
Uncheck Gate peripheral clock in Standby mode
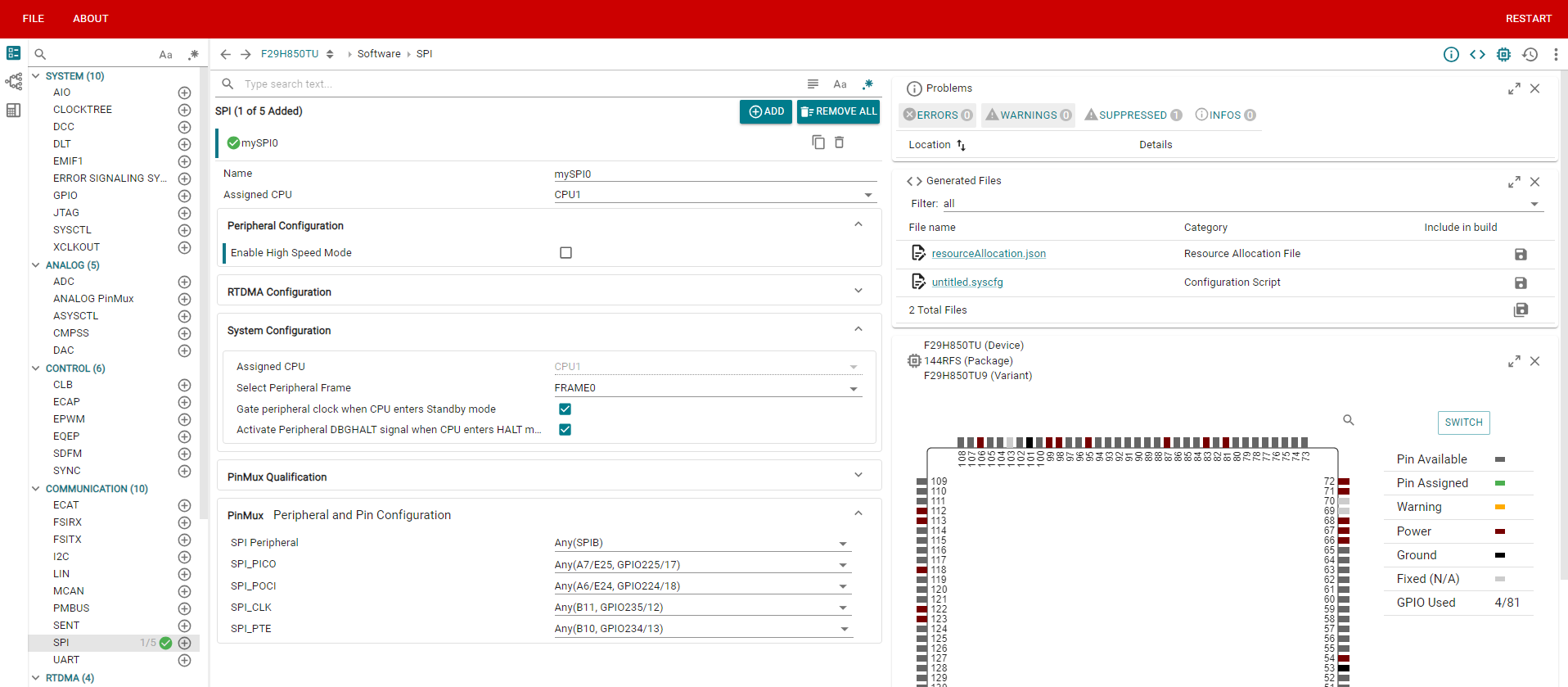coord(565,409)
